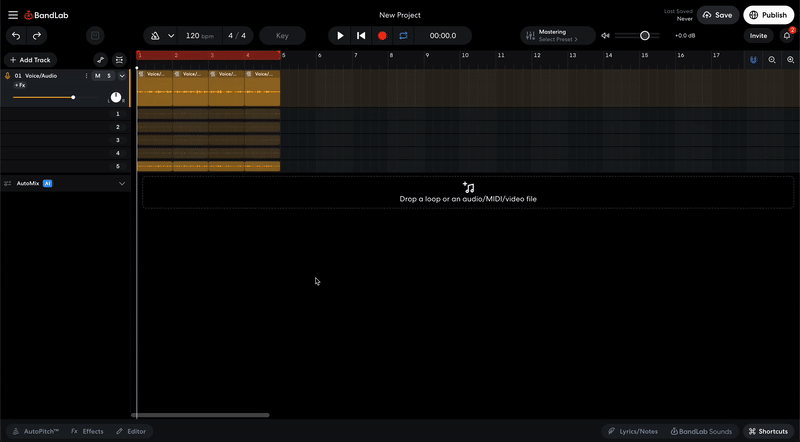Image resolution: width=800 pixels, height=442 pixels.
Task: Open the hamburger main menu
Action: point(13,15)
